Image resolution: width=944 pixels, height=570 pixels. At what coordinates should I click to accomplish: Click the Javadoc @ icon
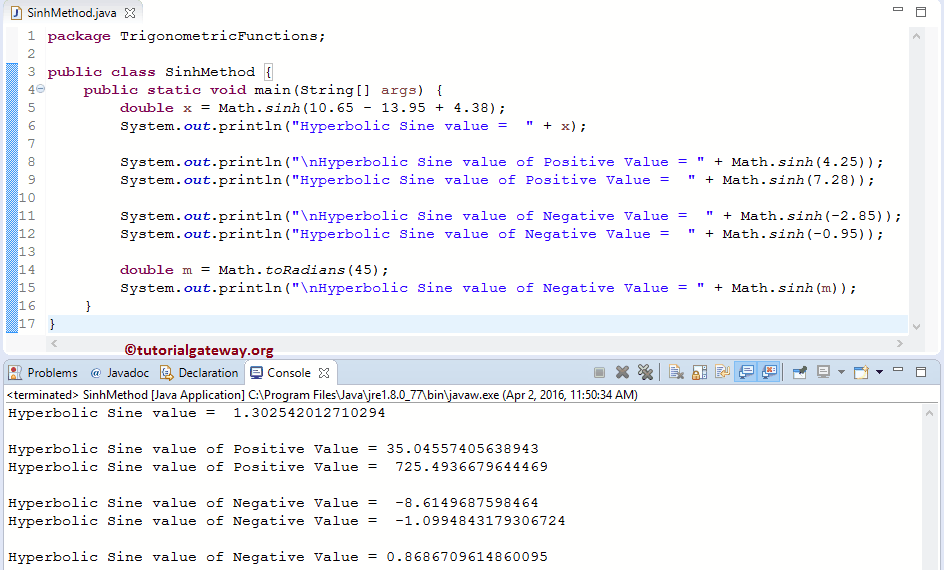click(x=96, y=373)
